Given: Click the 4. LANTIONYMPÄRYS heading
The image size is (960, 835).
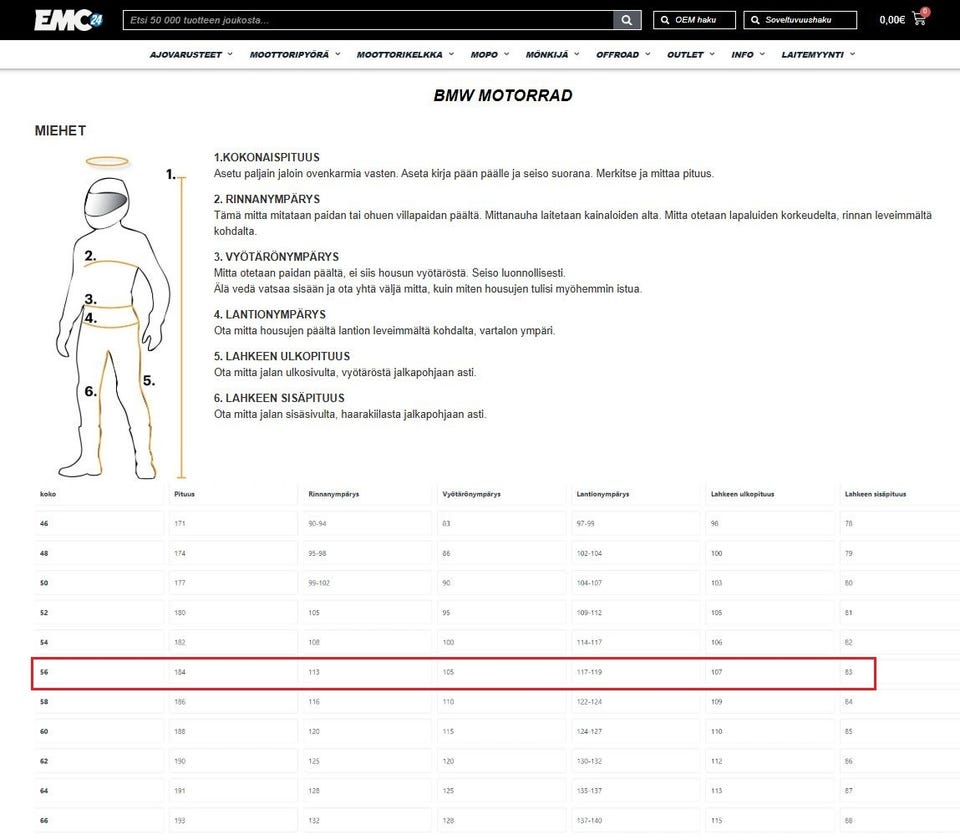Looking at the screenshot, I should (x=269, y=314).
